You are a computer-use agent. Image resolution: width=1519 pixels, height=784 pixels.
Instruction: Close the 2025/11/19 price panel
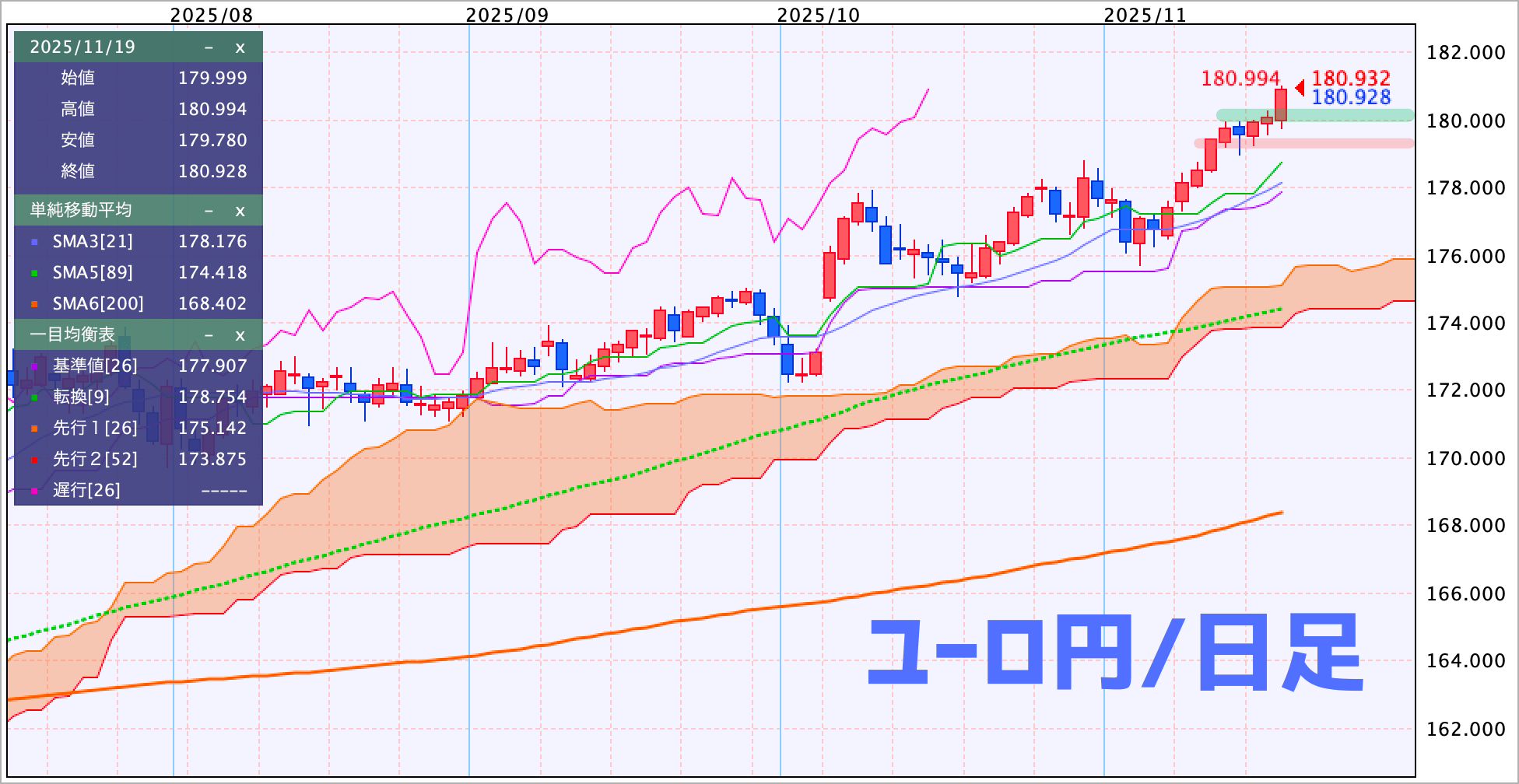pyautogui.click(x=240, y=47)
